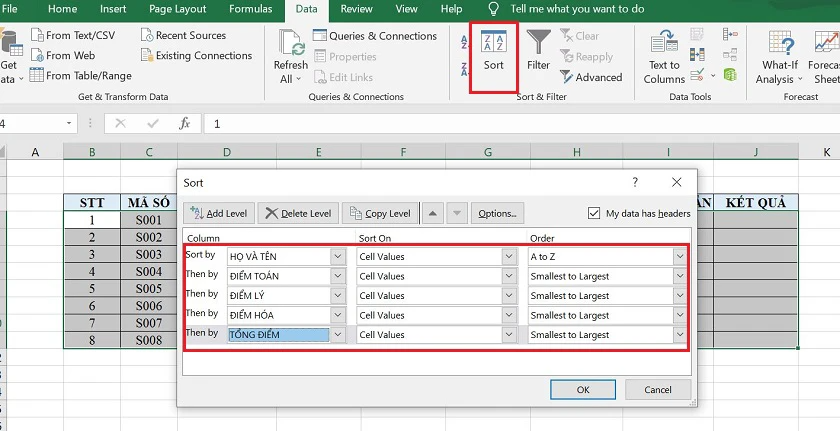The image size is (840, 431).
Task: Click the Forecast Sheet button
Action: (x=825, y=56)
